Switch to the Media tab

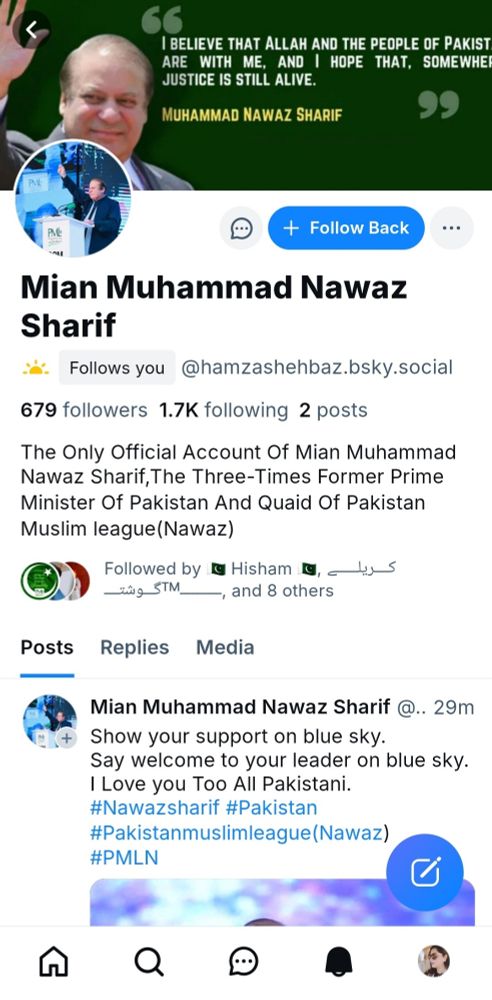point(225,647)
